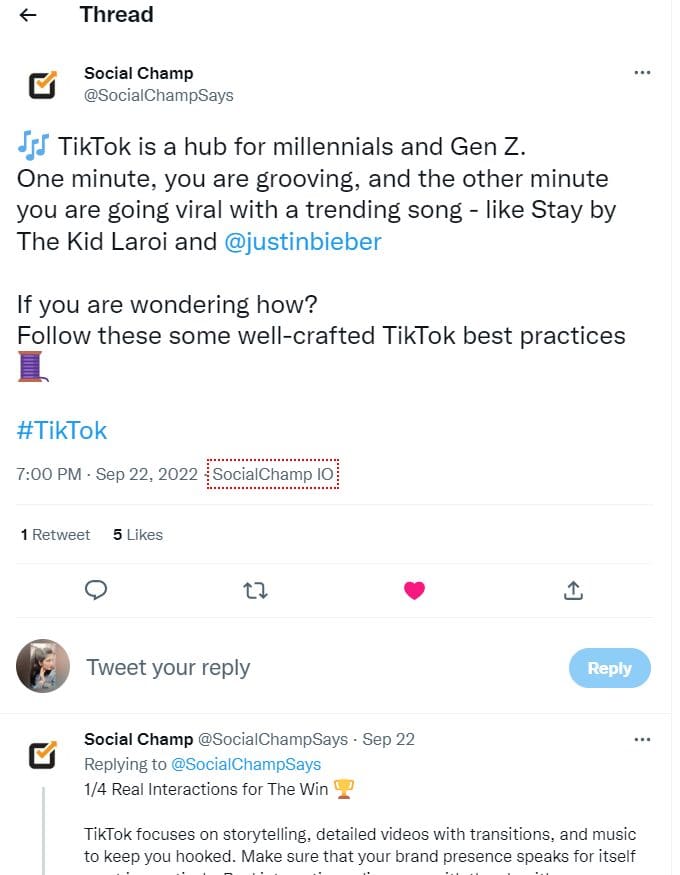
Task: Click the Tweet your reply field
Action: click(x=168, y=667)
